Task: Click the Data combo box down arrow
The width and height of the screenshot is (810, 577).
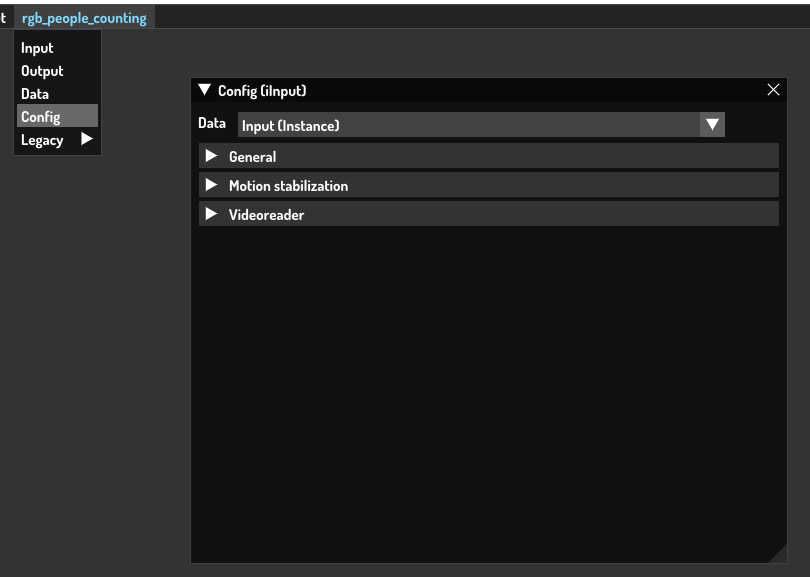Action: [712, 125]
